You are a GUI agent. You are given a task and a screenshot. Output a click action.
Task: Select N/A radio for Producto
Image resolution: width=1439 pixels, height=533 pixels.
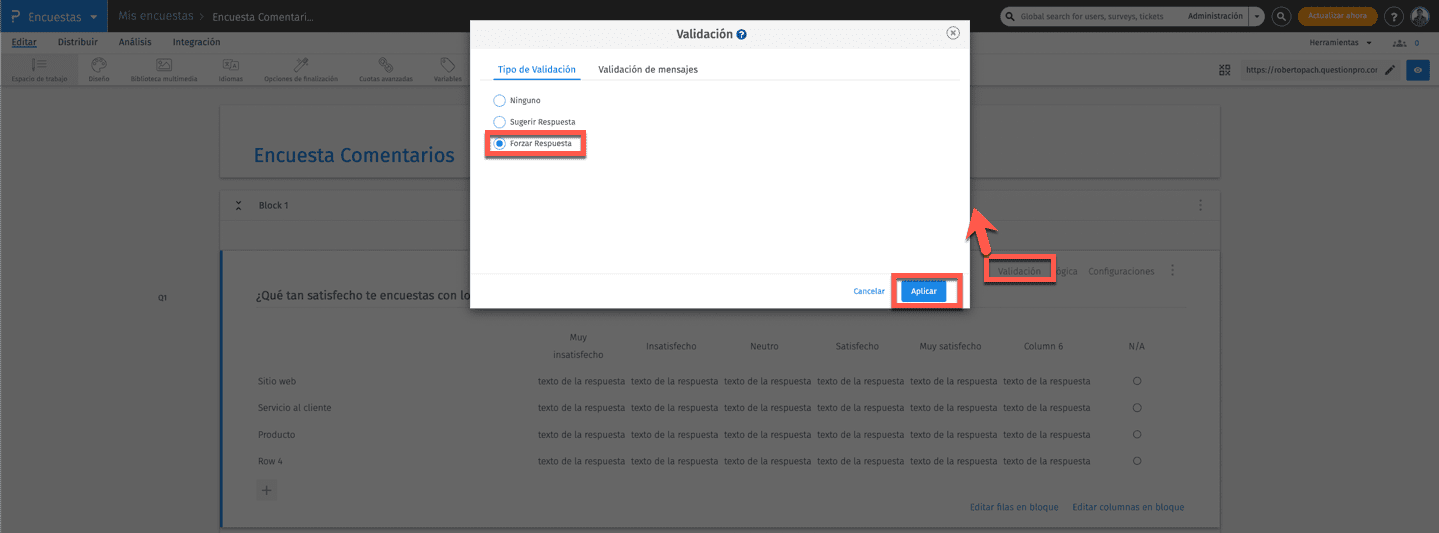click(x=1137, y=434)
